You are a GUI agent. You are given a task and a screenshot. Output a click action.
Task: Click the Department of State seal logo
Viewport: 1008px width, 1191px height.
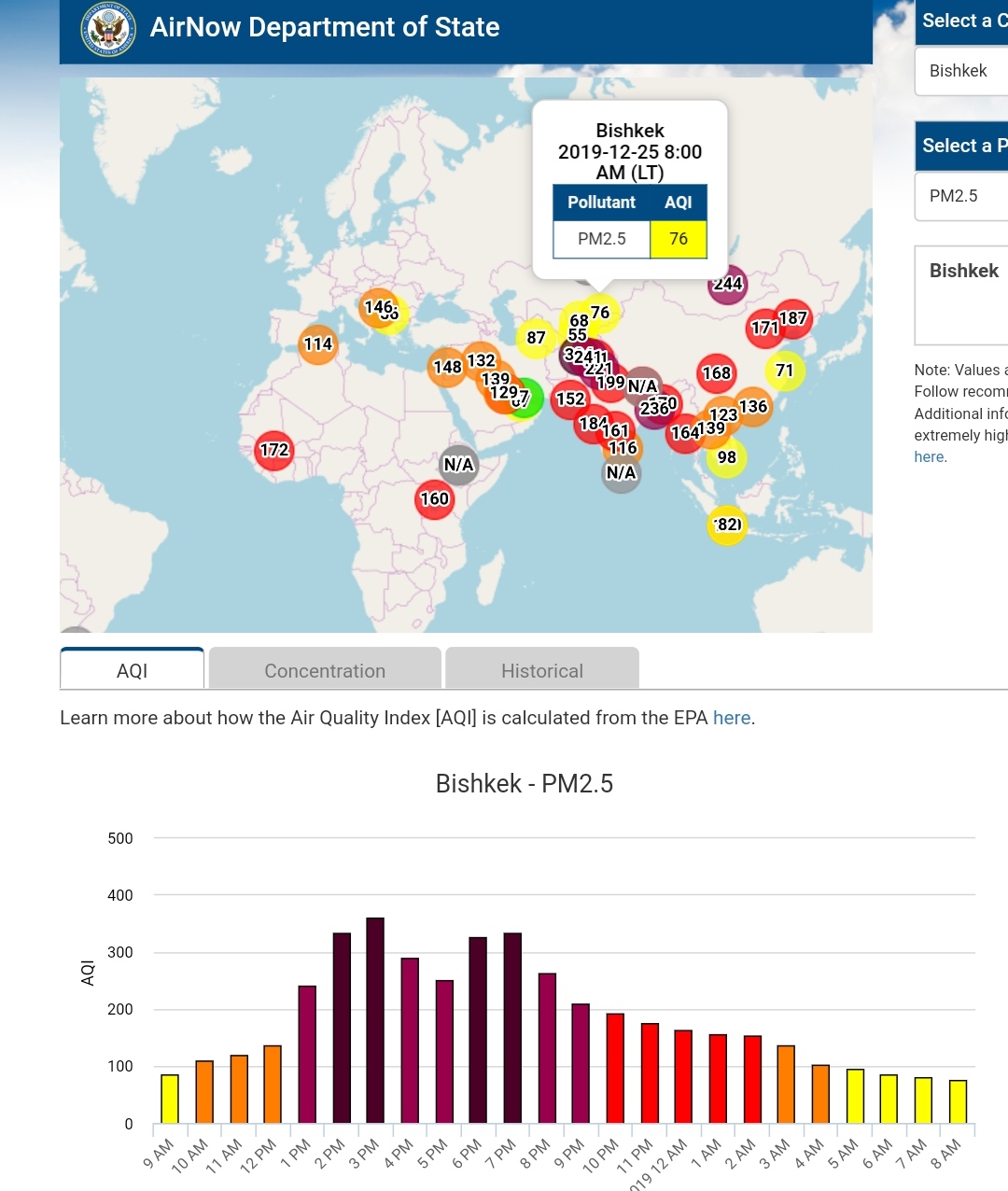pos(108,29)
